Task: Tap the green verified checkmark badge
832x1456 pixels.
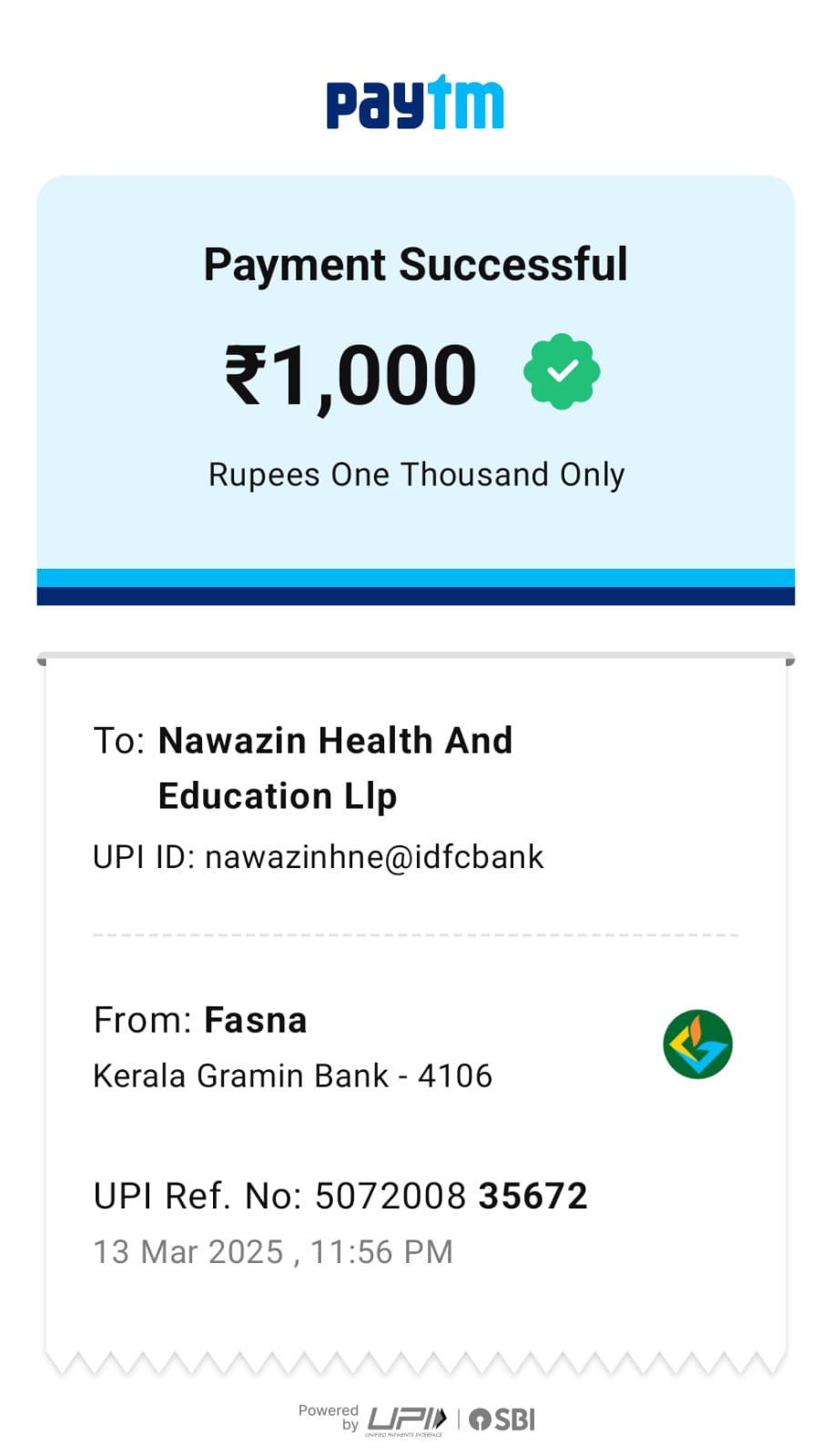Action: click(x=562, y=371)
